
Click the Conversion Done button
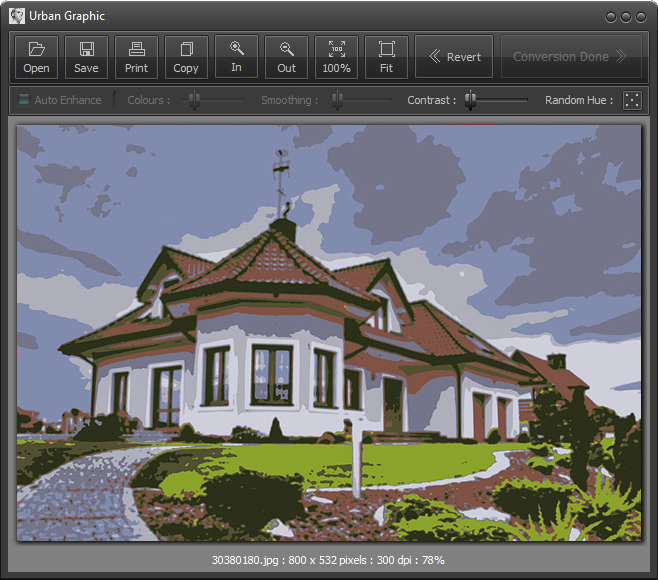(569, 57)
